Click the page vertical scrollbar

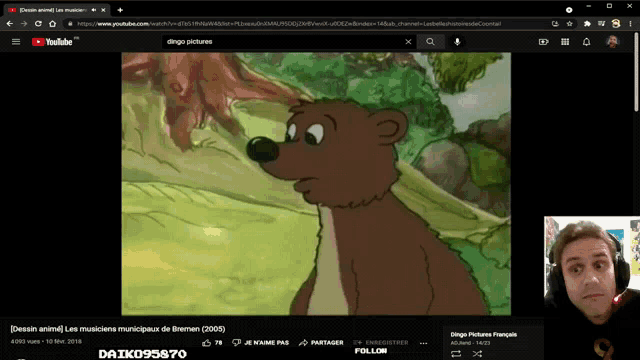636,71
